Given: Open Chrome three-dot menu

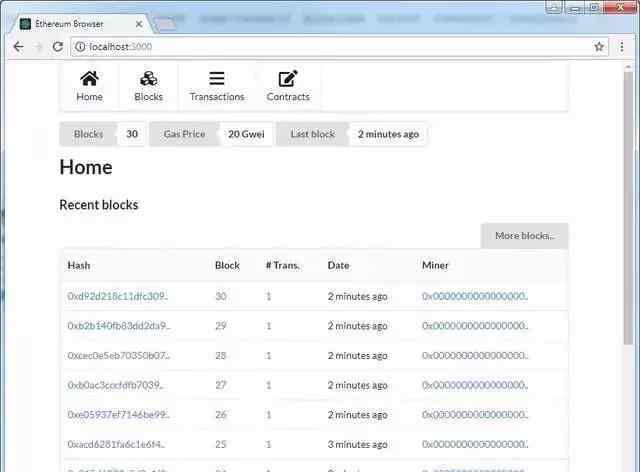Looking at the screenshot, I should (x=623, y=47).
